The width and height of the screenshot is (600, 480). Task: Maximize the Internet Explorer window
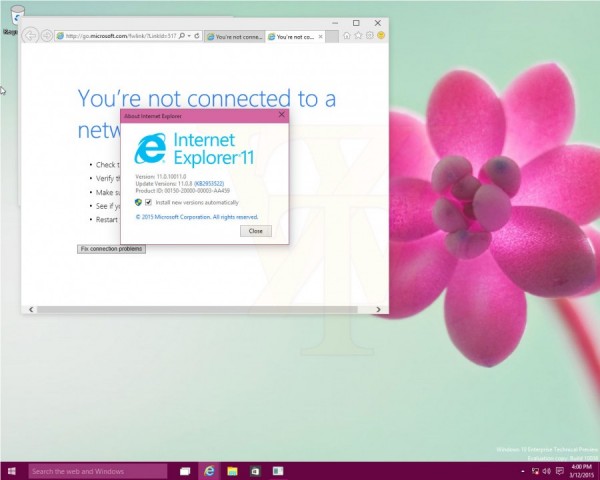point(356,23)
